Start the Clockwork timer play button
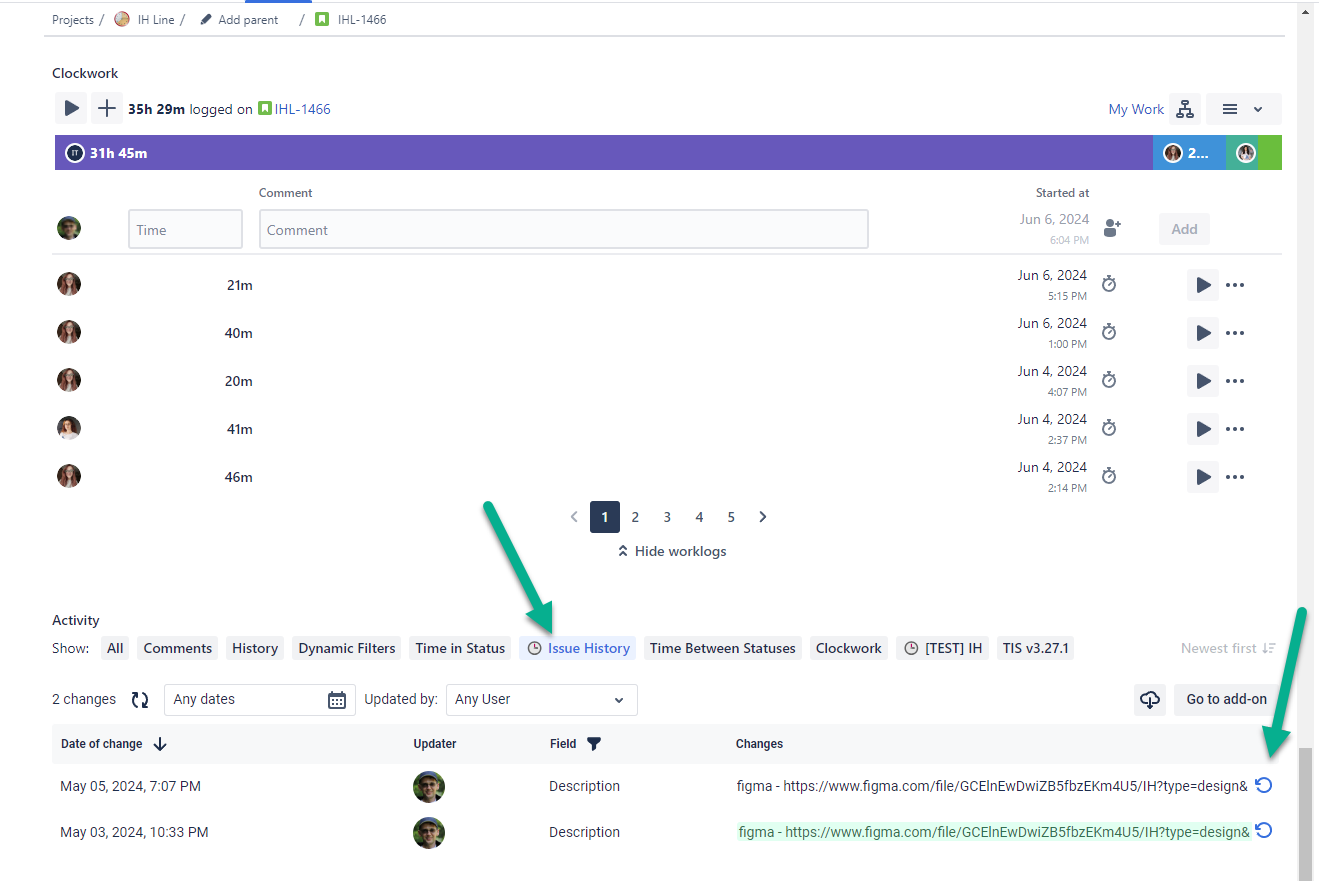The image size is (1319, 881). [70, 108]
